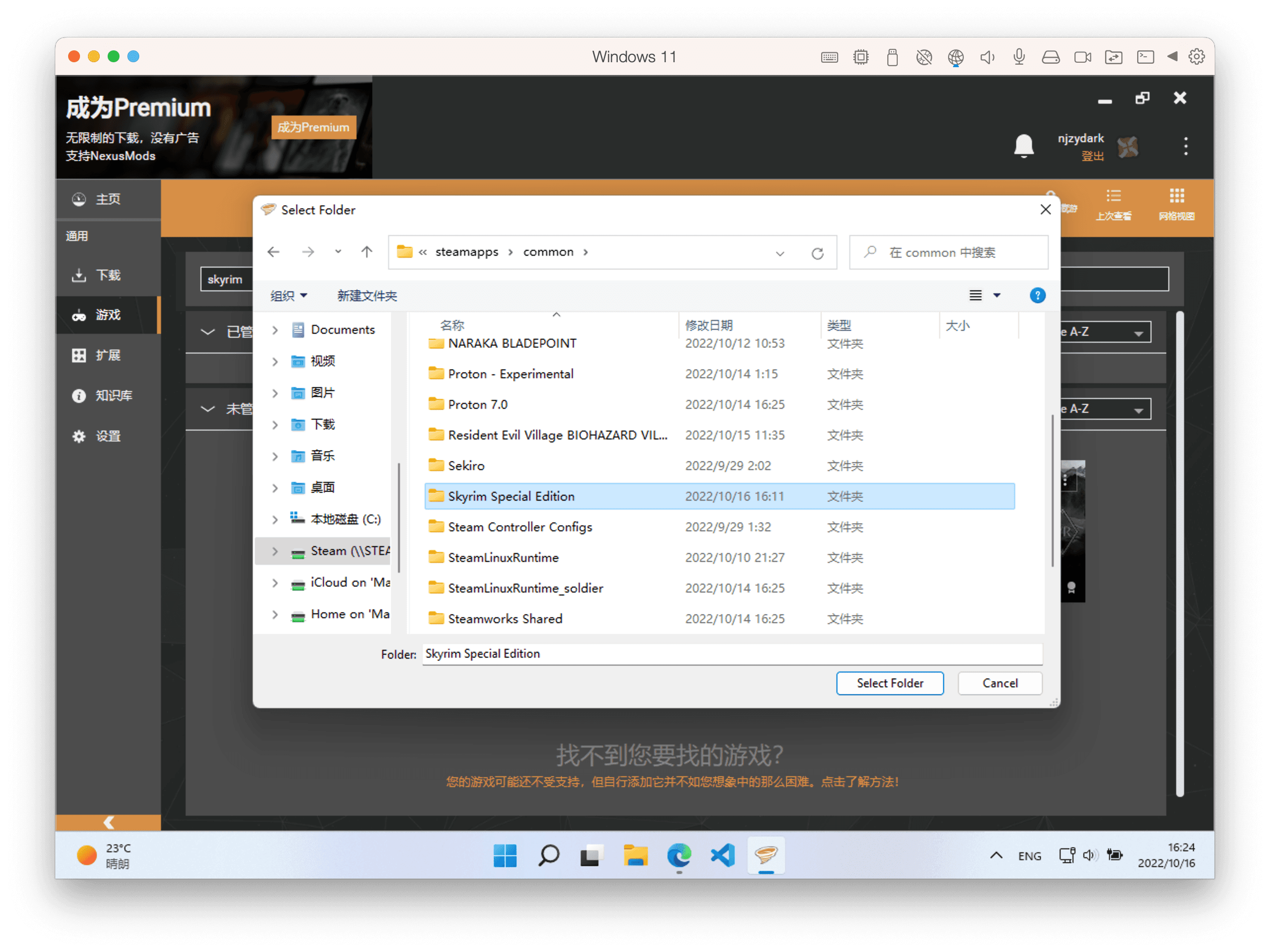Screen dimensions: 1270x952
Task: Open the 主页 sidebar item
Action: 108,199
